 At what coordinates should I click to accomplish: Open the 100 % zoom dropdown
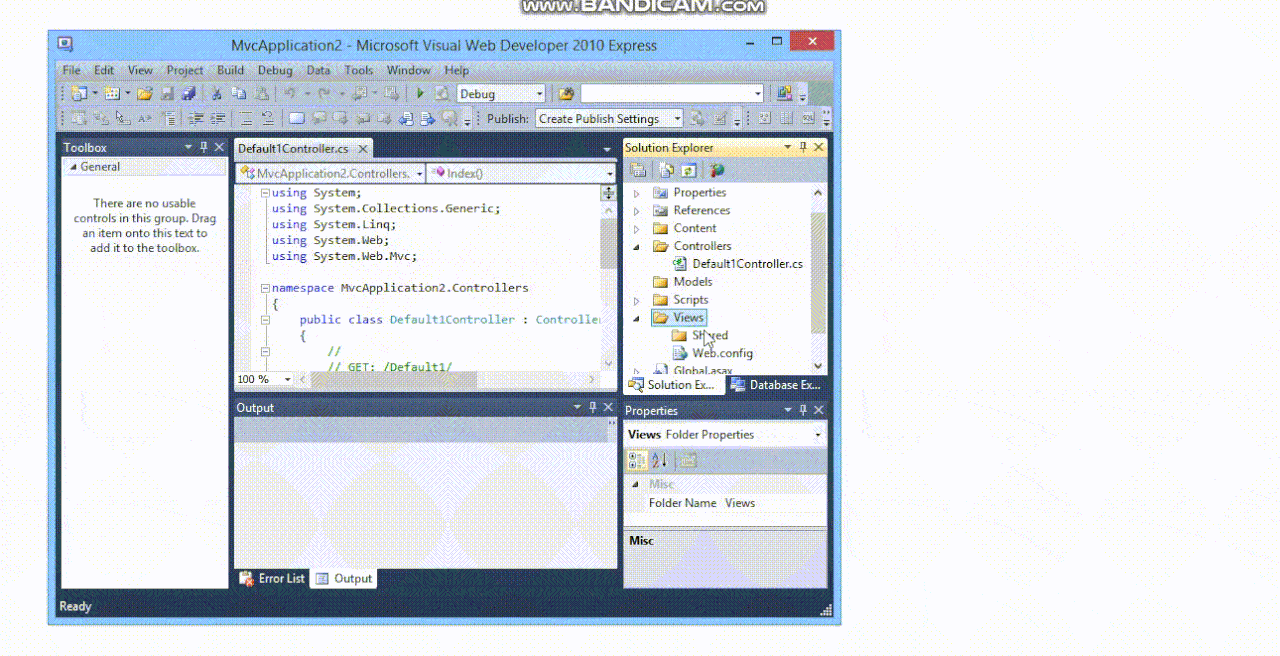point(288,379)
